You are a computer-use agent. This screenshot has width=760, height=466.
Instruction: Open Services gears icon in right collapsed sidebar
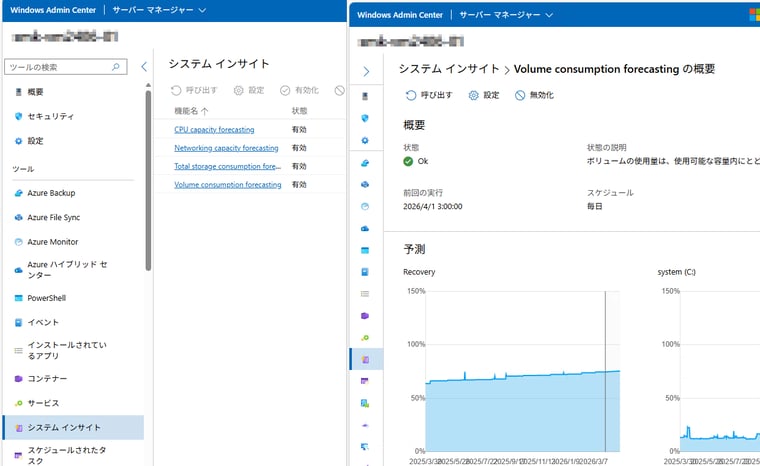pyautogui.click(x=365, y=337)
